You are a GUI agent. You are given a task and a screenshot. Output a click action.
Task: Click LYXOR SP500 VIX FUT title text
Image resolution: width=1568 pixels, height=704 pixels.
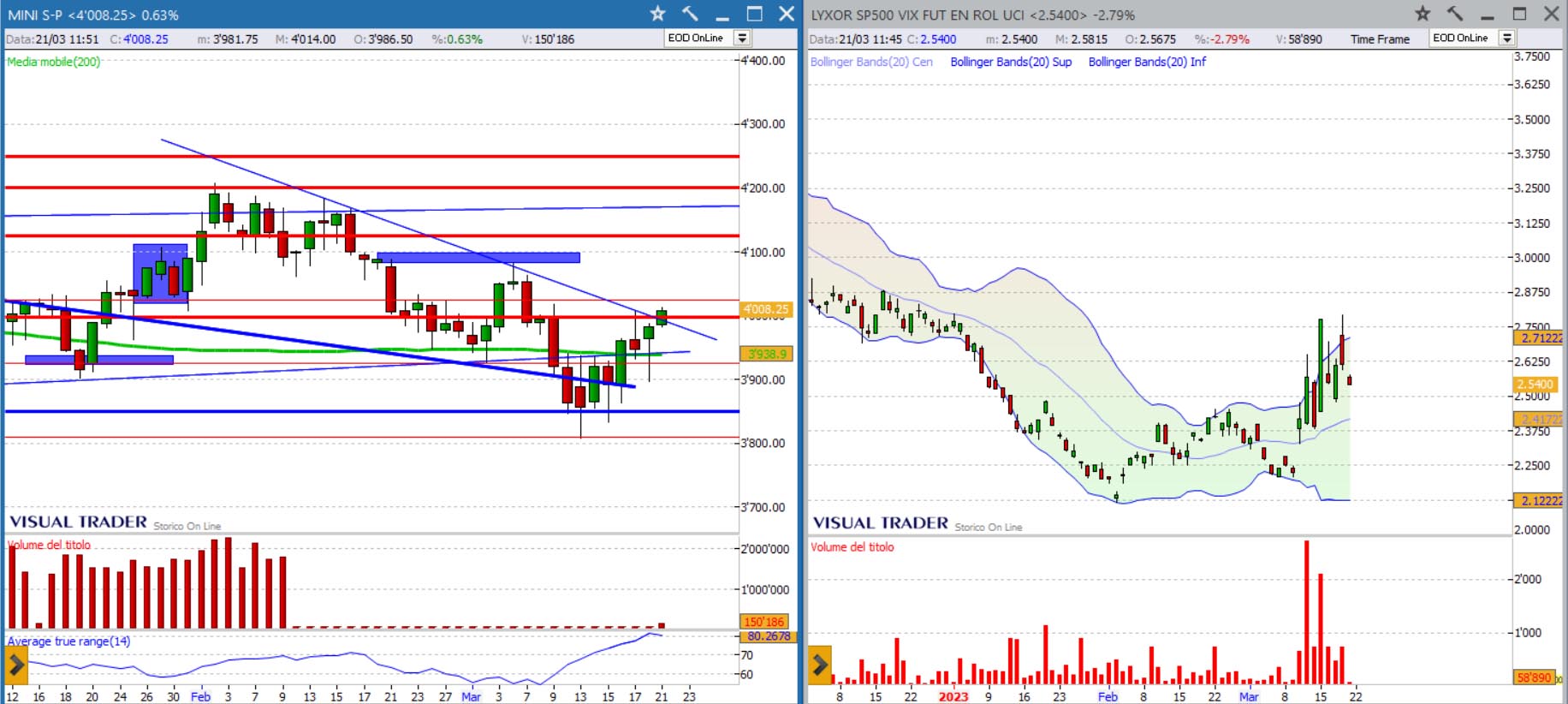pos(972,15)
